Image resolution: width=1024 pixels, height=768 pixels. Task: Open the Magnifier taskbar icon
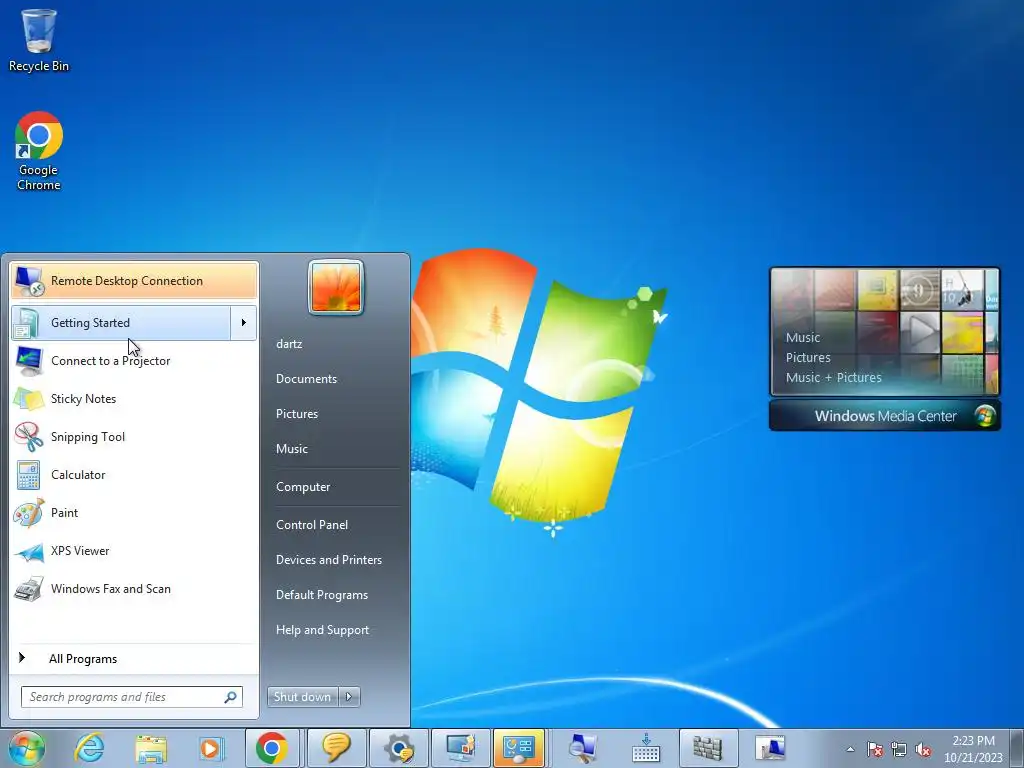(582, 748)
